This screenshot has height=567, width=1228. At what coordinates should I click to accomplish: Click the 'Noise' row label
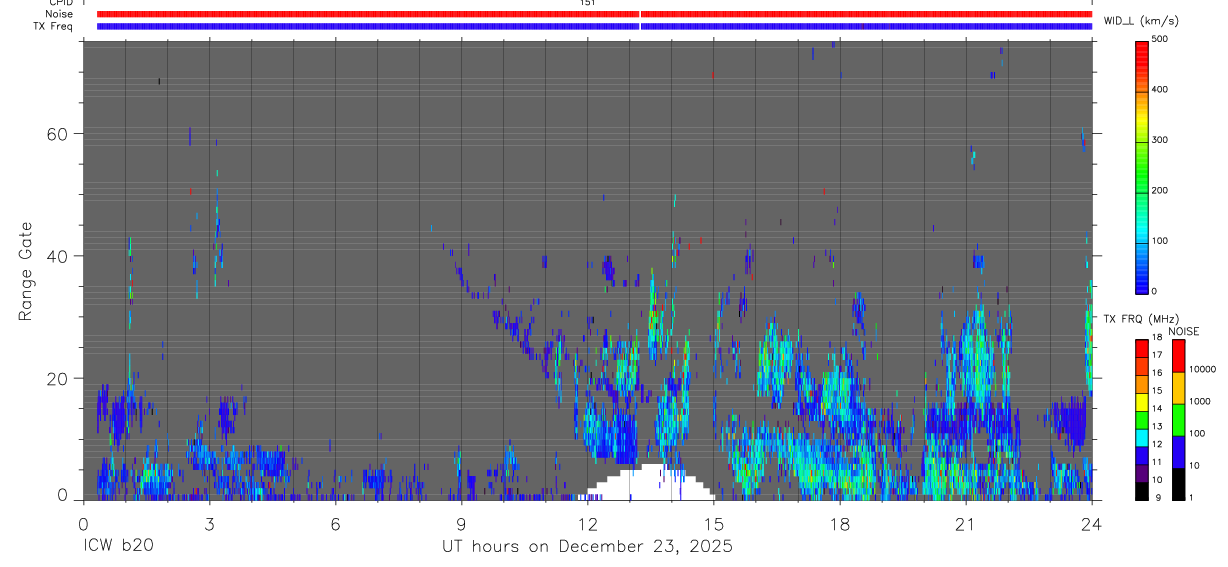[x=59, y=14]
